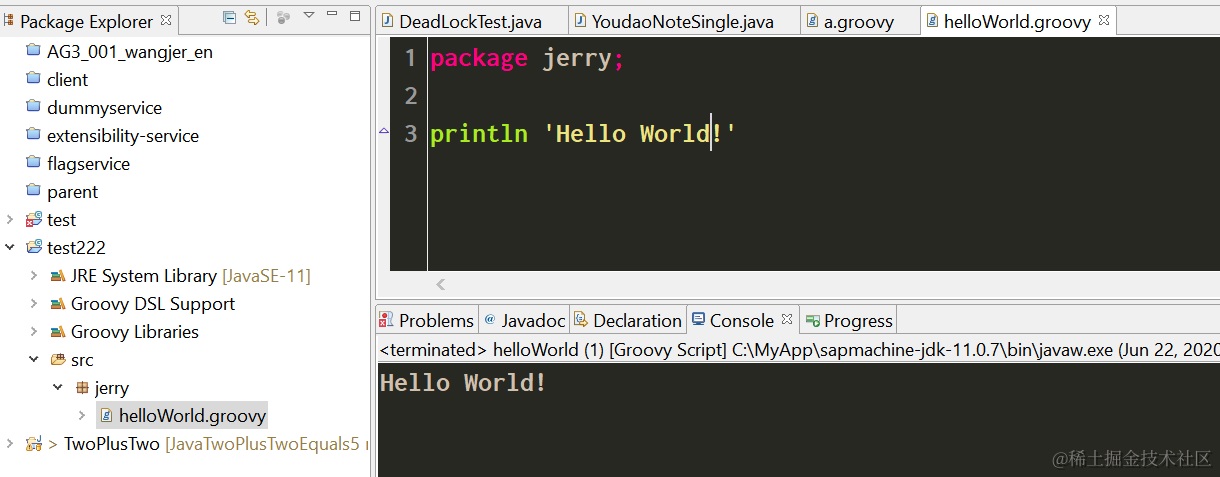The image size is (1220, 477).
Task: Select the AG3_001_wangjer_en project label
Action: click(130, 51)
